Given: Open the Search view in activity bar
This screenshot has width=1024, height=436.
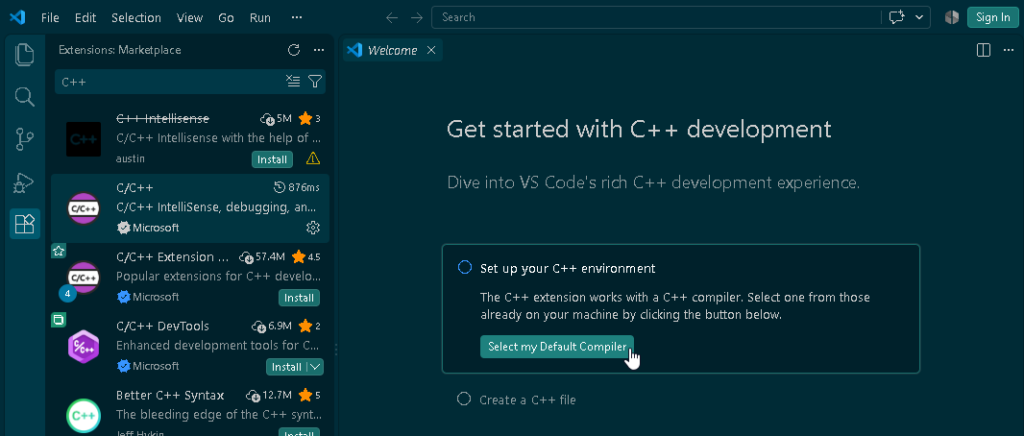Looking at the screenshot, I should 25,97.
